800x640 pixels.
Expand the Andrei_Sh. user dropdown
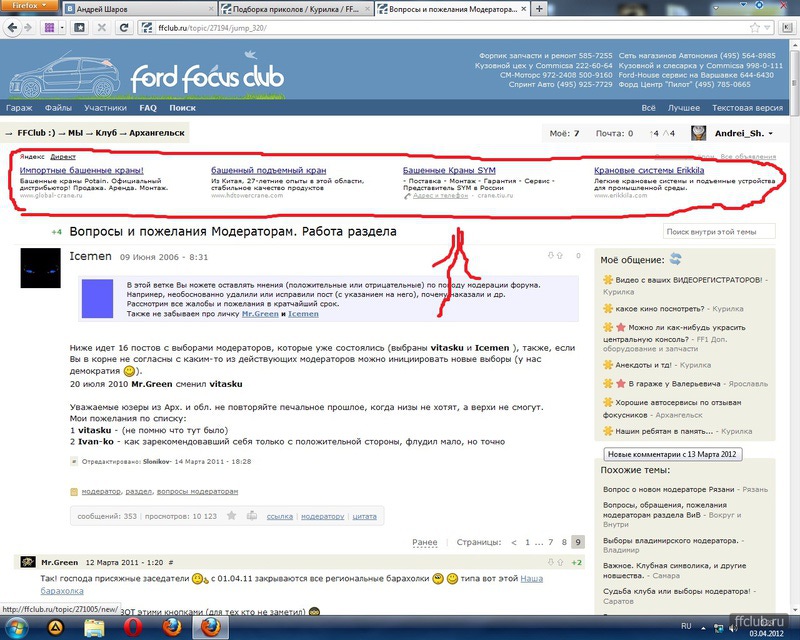[x=770, y=134]
